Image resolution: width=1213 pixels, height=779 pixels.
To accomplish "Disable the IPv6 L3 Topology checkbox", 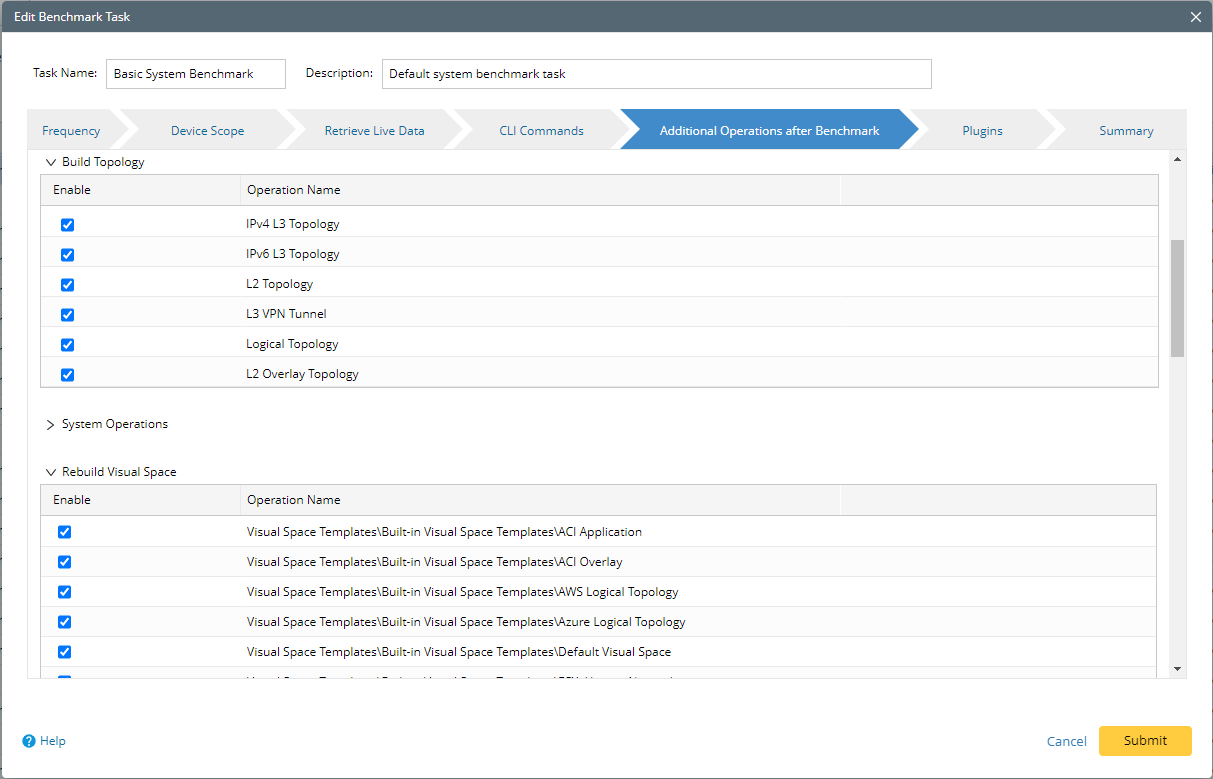I will click(67, 254).
